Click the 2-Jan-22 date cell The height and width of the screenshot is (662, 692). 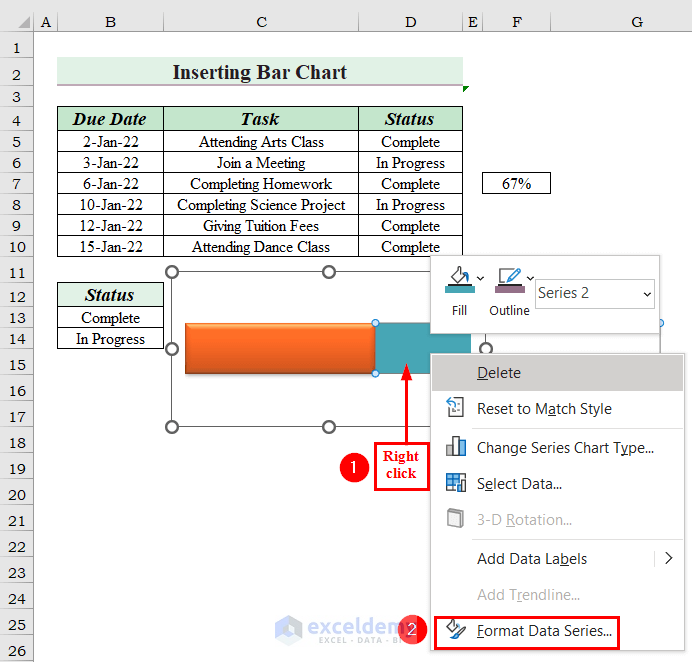(110, 141)
